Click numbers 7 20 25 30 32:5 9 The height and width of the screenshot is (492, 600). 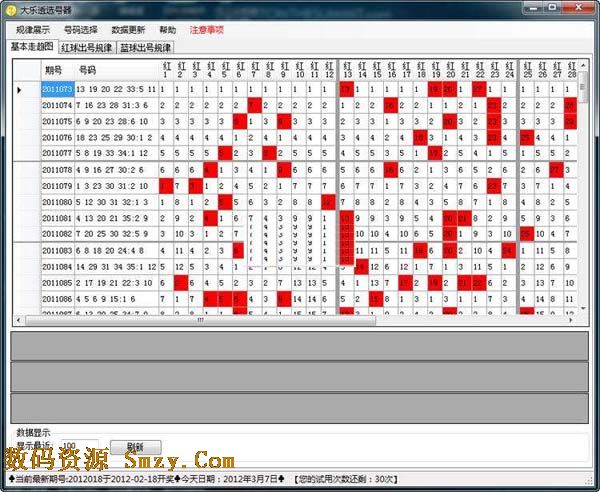(x=112, y=234)
